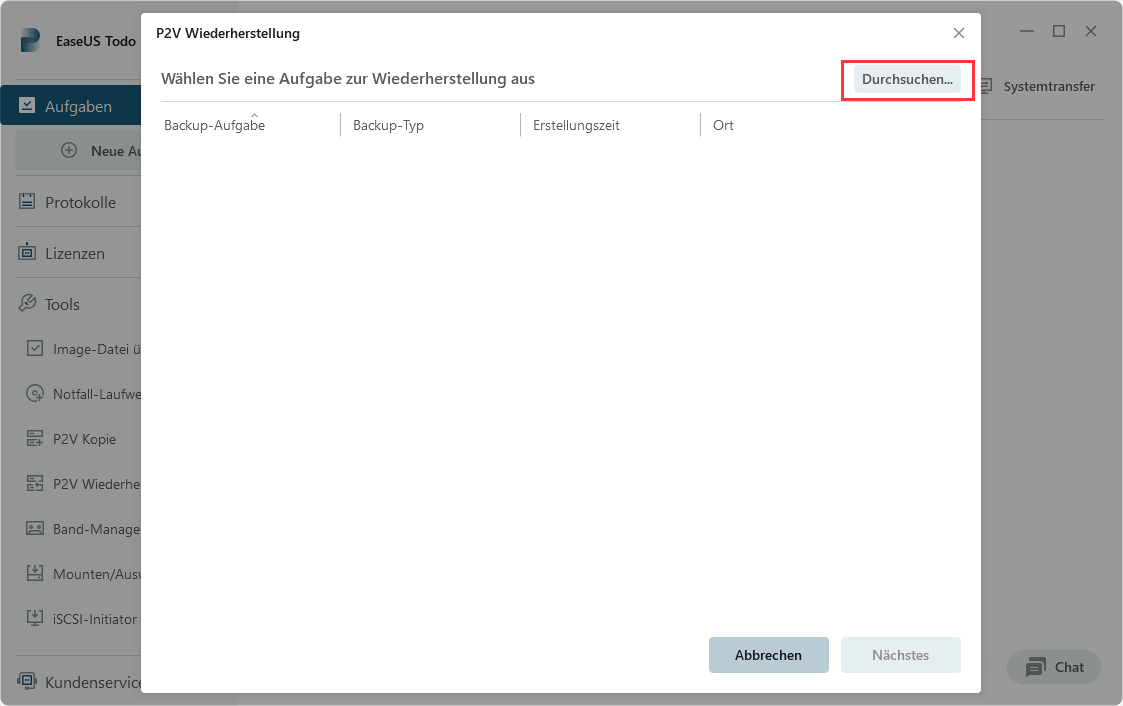Open the Protokolle sidebar section

pyautogui.click(x=79, y=202)
